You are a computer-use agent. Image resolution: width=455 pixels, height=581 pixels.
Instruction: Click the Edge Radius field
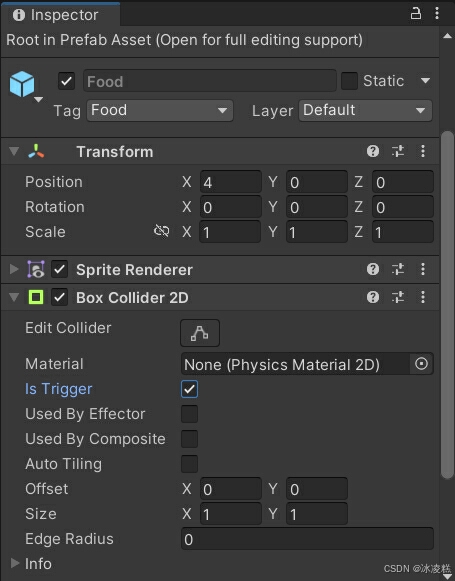307,539
